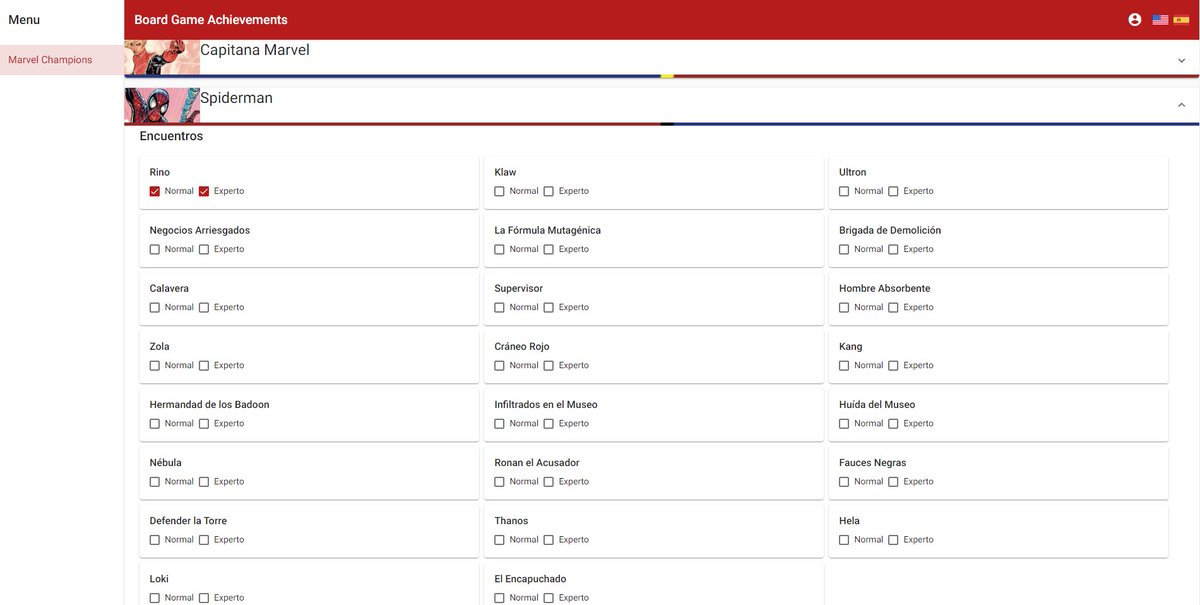Uncheck Rino Normal checkbox
The width and height of the screenshot is (1200, 605).
click(x=155, y=191)
